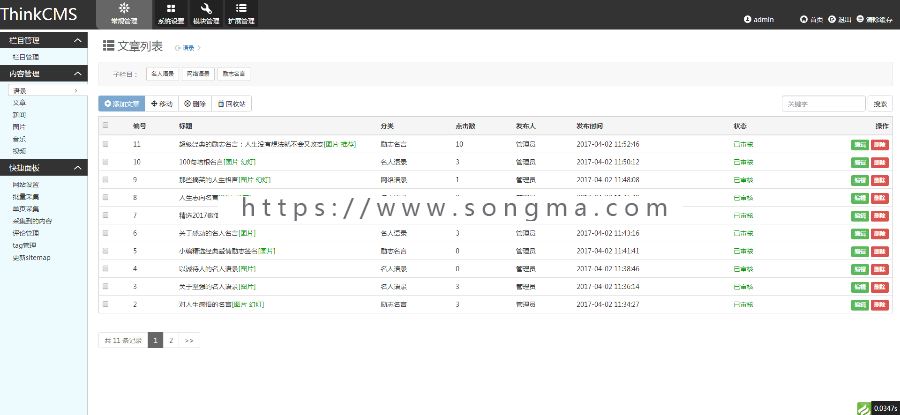Click the blue 添加文章 button
The width and height of the screenshot is (900, 415).
[x=122, y=104]
